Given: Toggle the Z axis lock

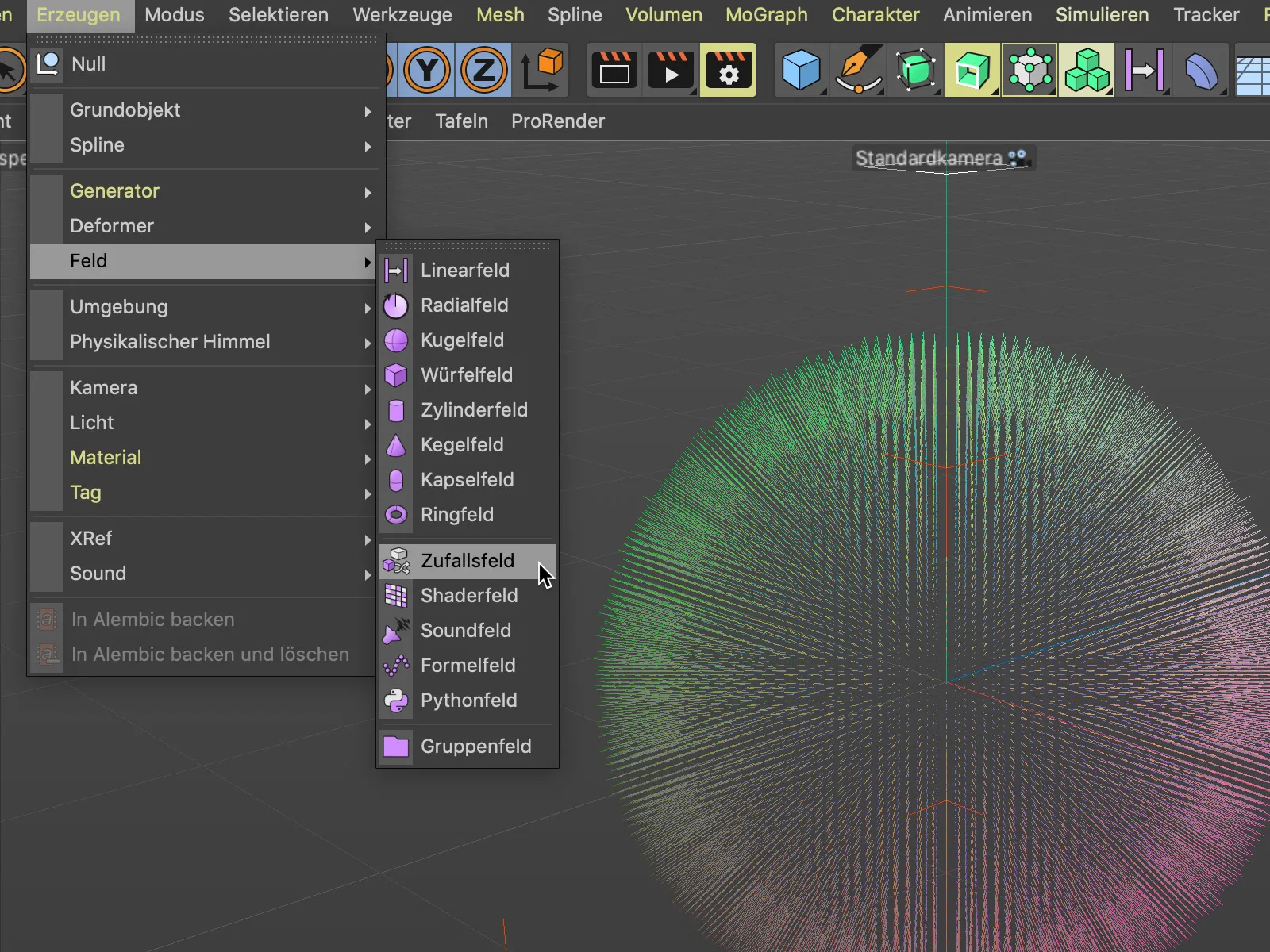Looking at the screenshot, I should 484,71.
